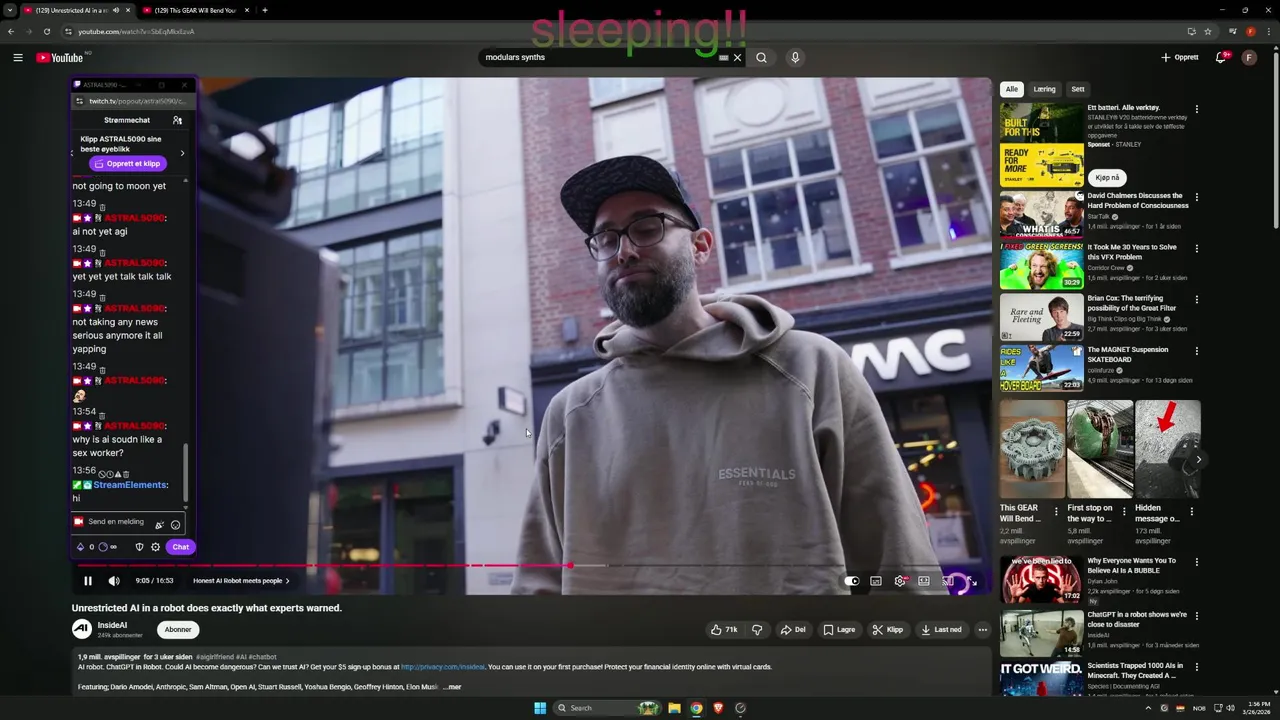Pause the video
Image resolution: width=1280 pixels, height=720 pixels.
pyautogui.click(x=88, y=581)
